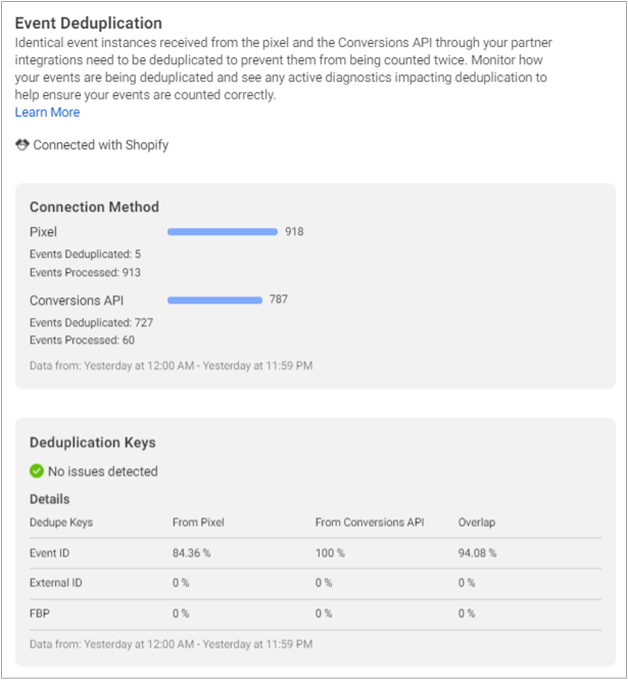Click the Dedupe Keys column header
This screenshot has height=680, width=628.
61,522
